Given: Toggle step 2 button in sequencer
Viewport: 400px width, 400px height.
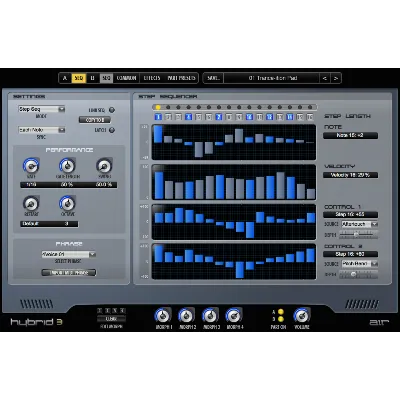Looking at the screenshot, I should point(168,117).
